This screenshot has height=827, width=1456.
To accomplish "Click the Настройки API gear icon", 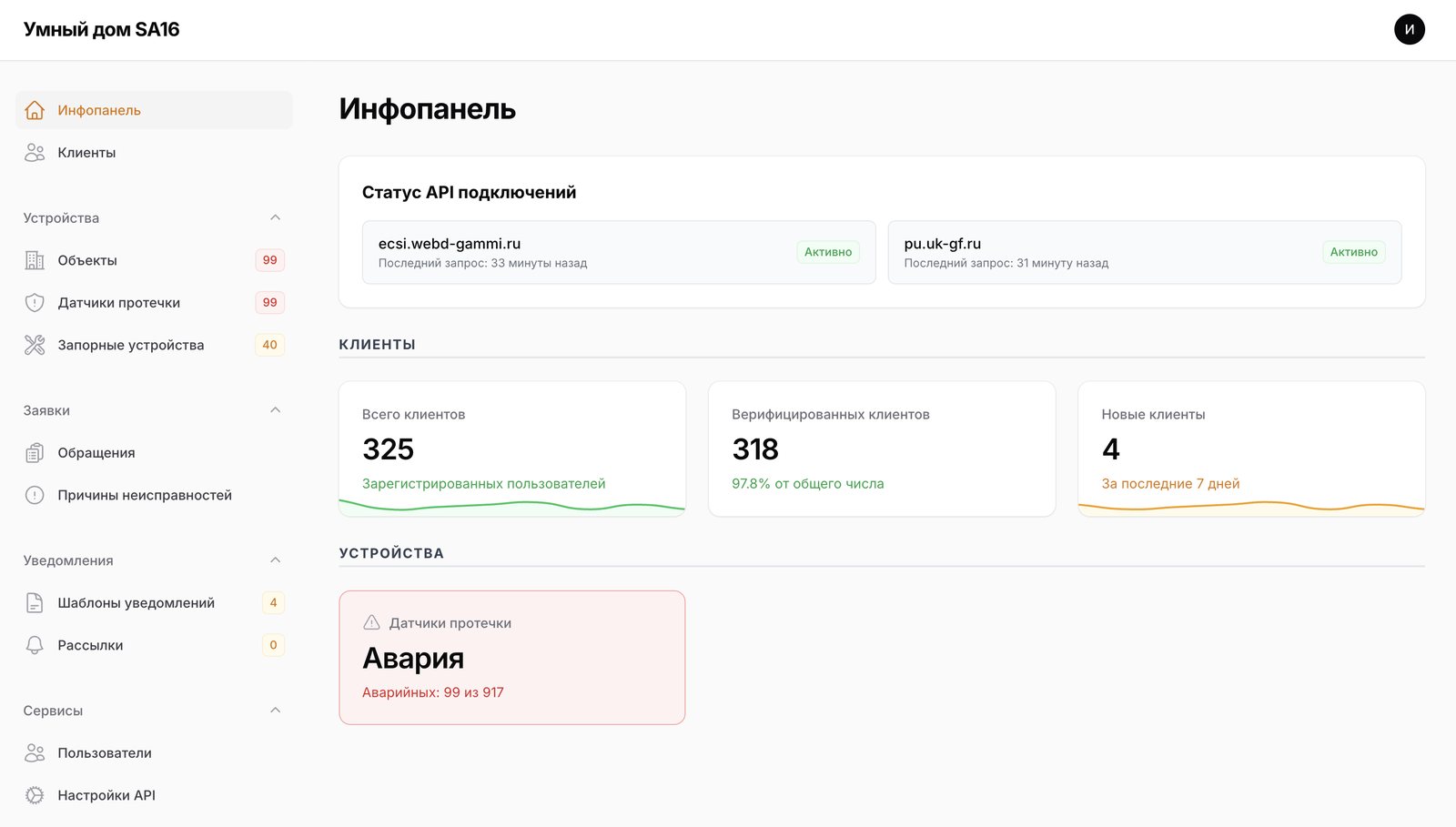I will [x=35, y=795].
